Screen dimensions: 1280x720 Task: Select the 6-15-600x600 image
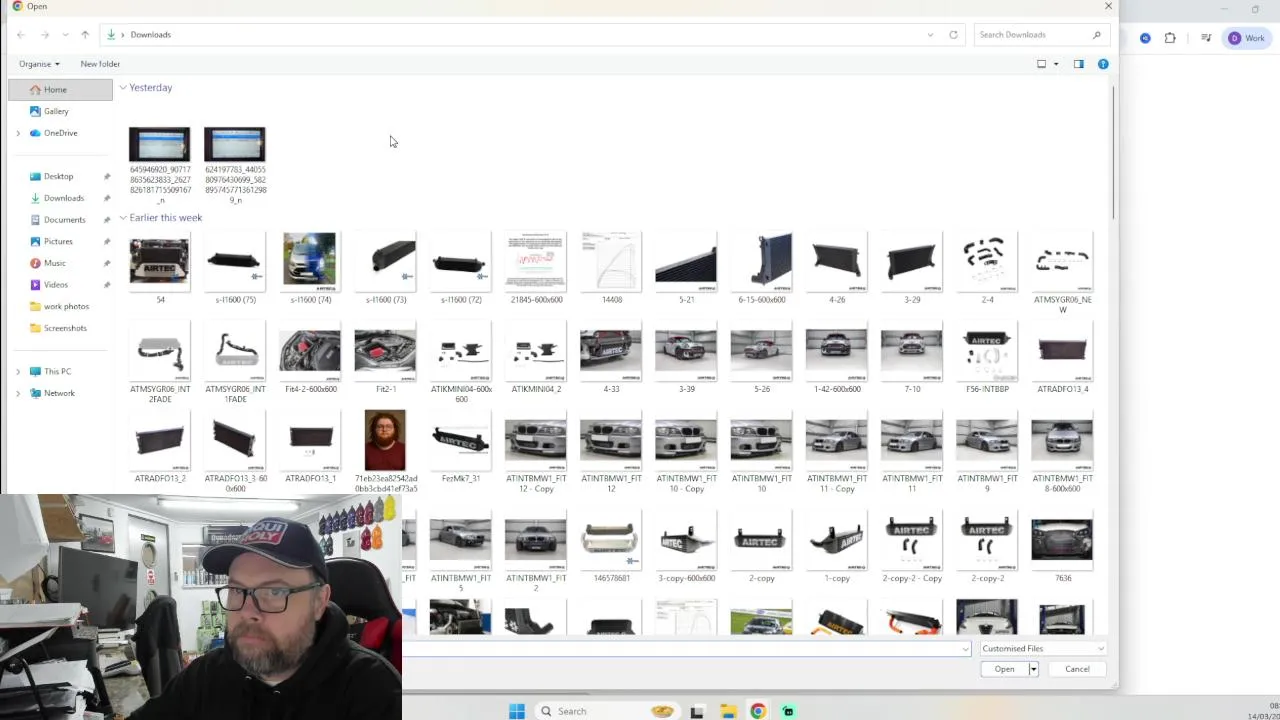pos(761,268)
